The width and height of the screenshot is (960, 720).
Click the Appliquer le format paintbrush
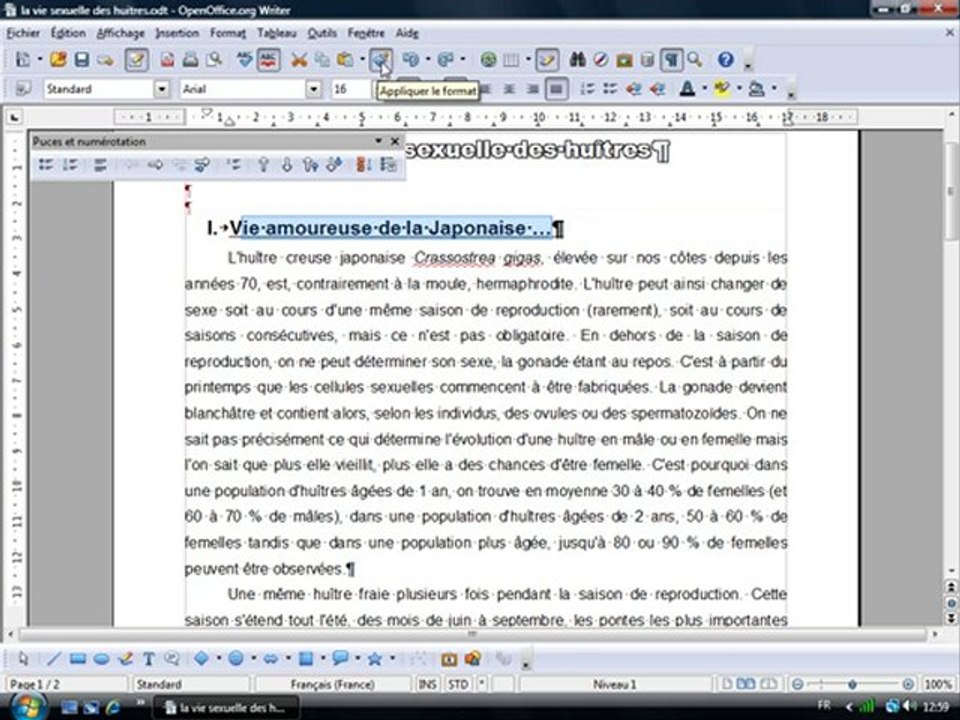point(380,59)
